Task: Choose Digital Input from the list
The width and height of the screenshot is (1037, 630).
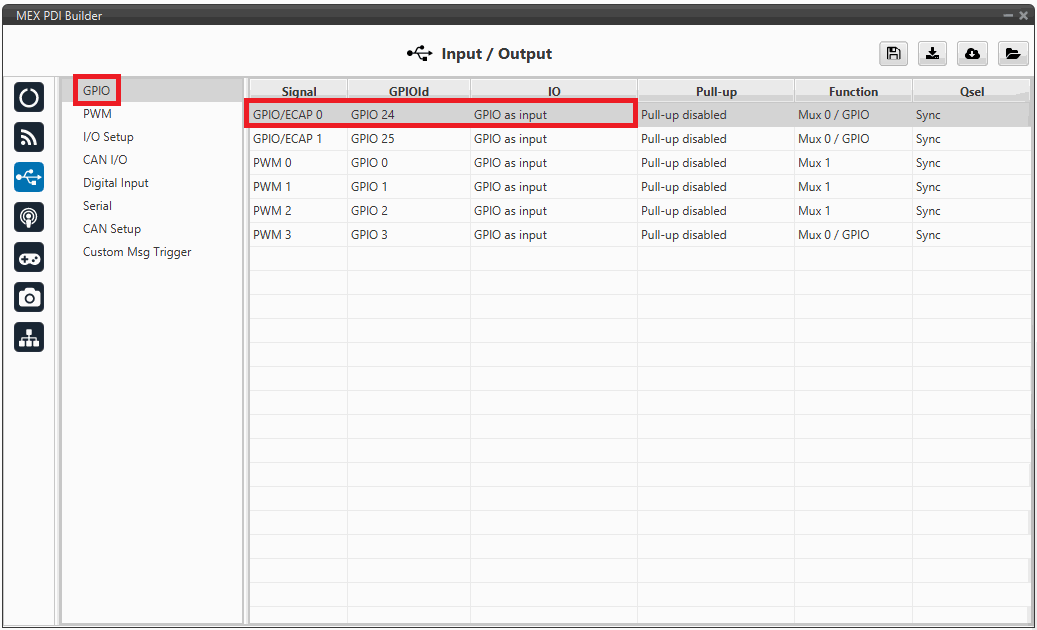Action: [x=116, y=183]
